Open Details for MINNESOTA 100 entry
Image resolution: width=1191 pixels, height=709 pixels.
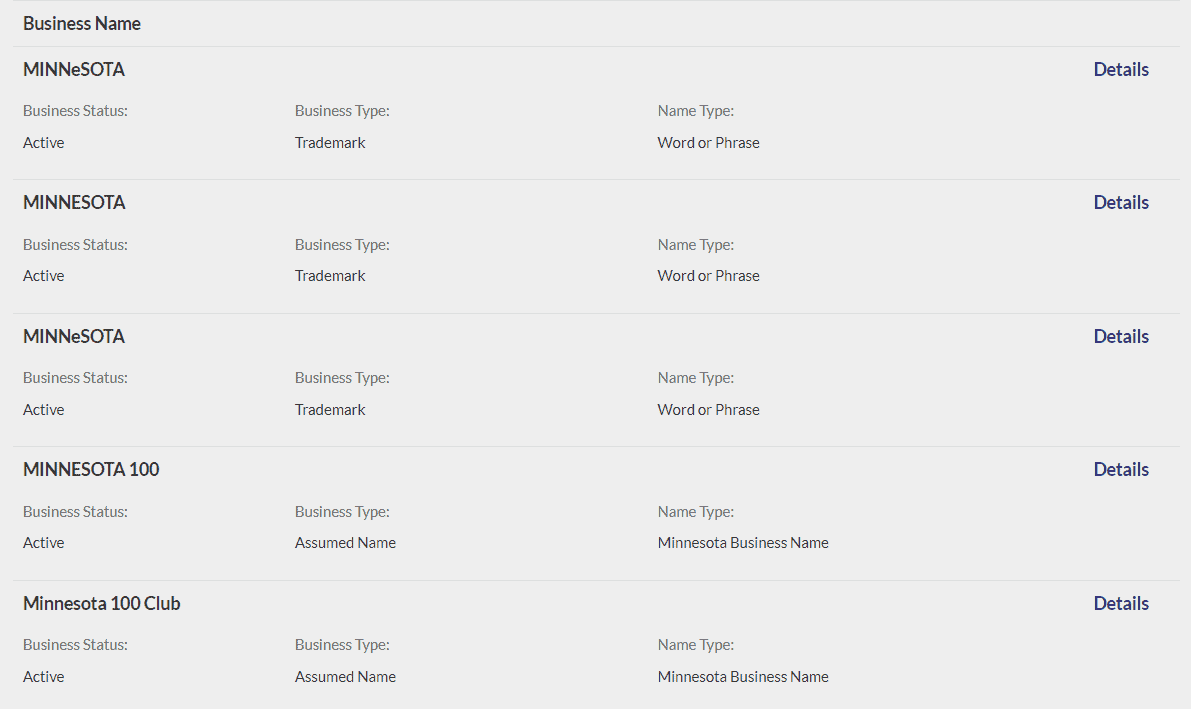pos(1121,469)
